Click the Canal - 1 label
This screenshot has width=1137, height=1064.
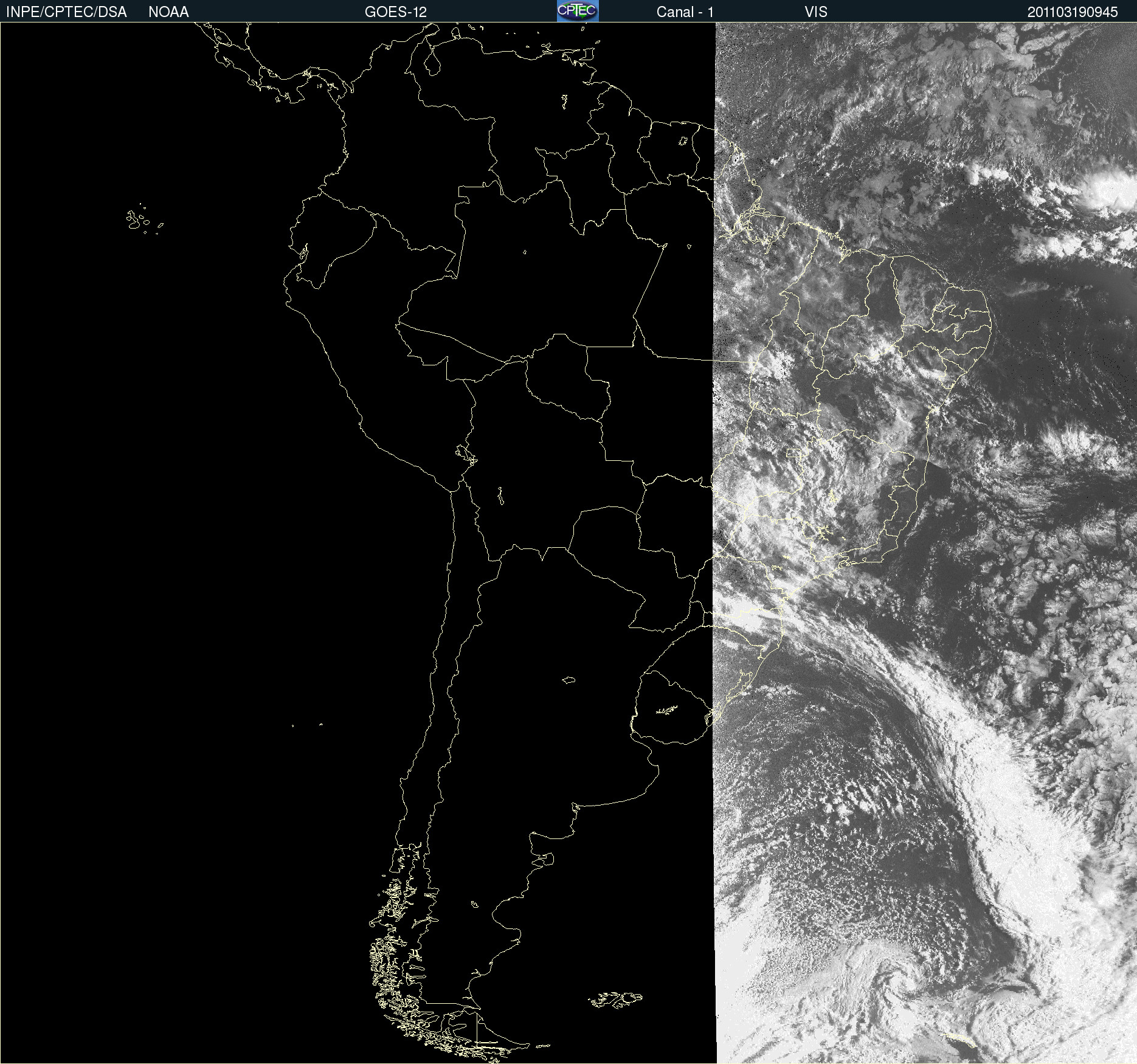tap(685, 12)
